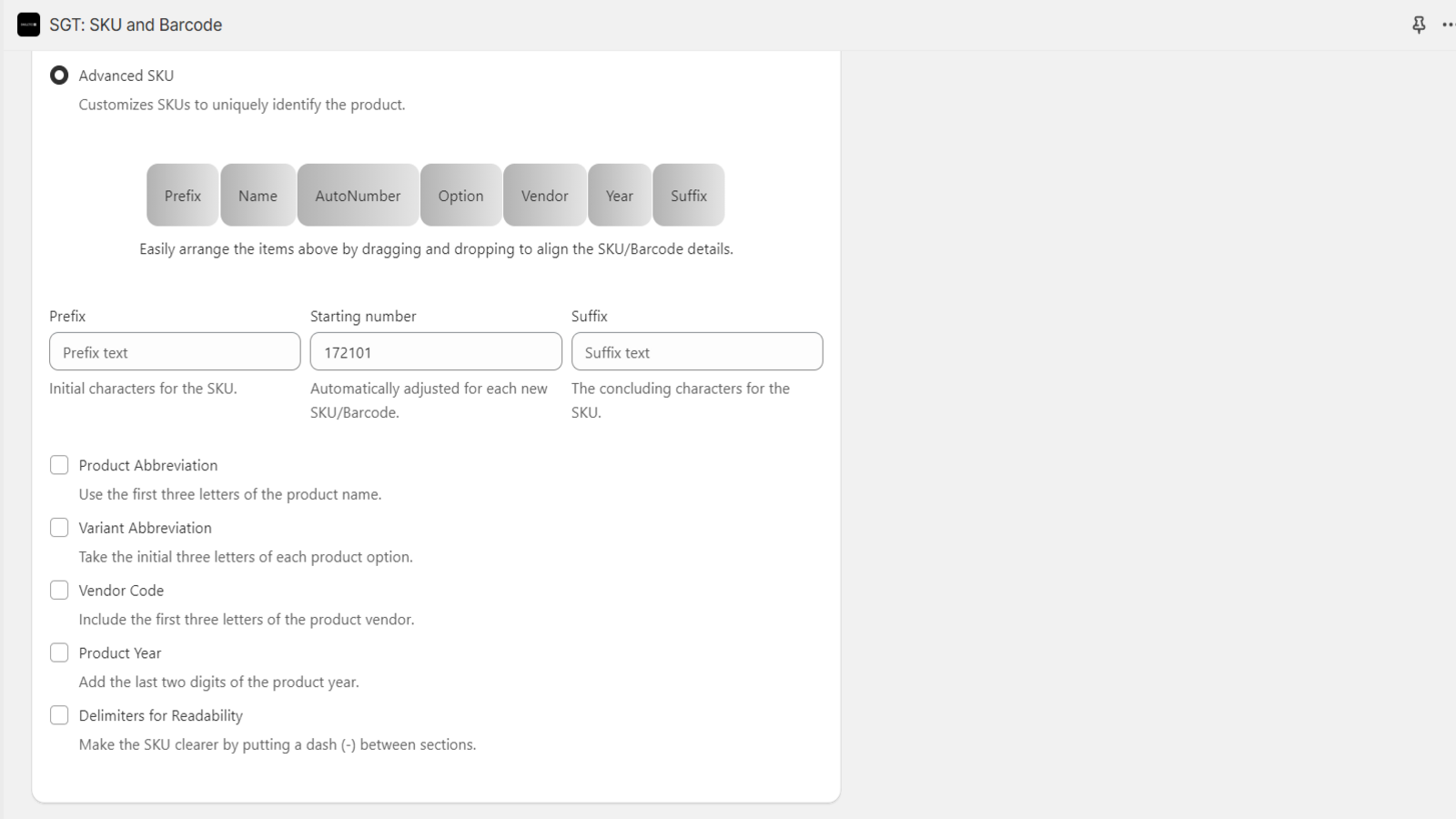Click the SGT: SKU and Barcode title

point(135,25)
